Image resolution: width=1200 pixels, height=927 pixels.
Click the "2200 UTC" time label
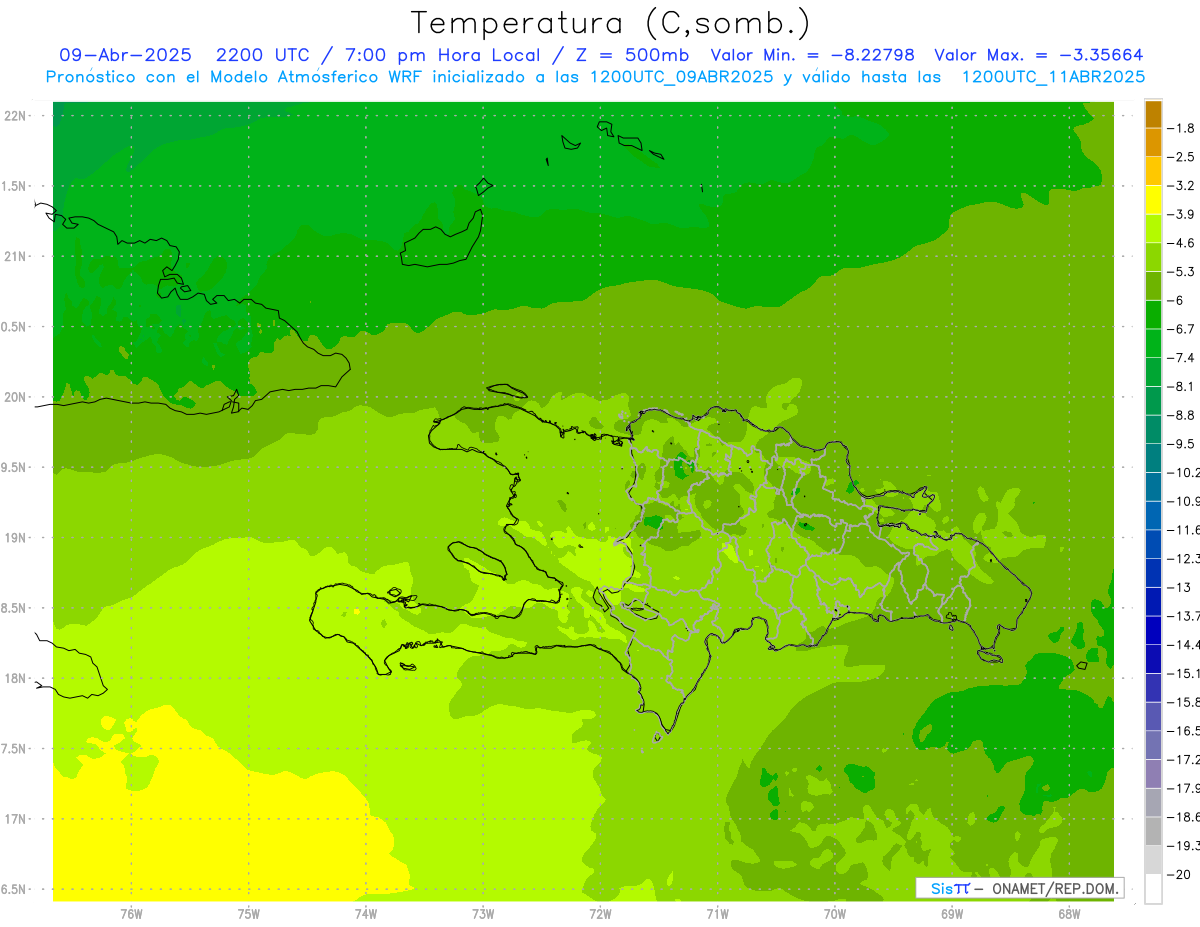[x=262, y=55]
